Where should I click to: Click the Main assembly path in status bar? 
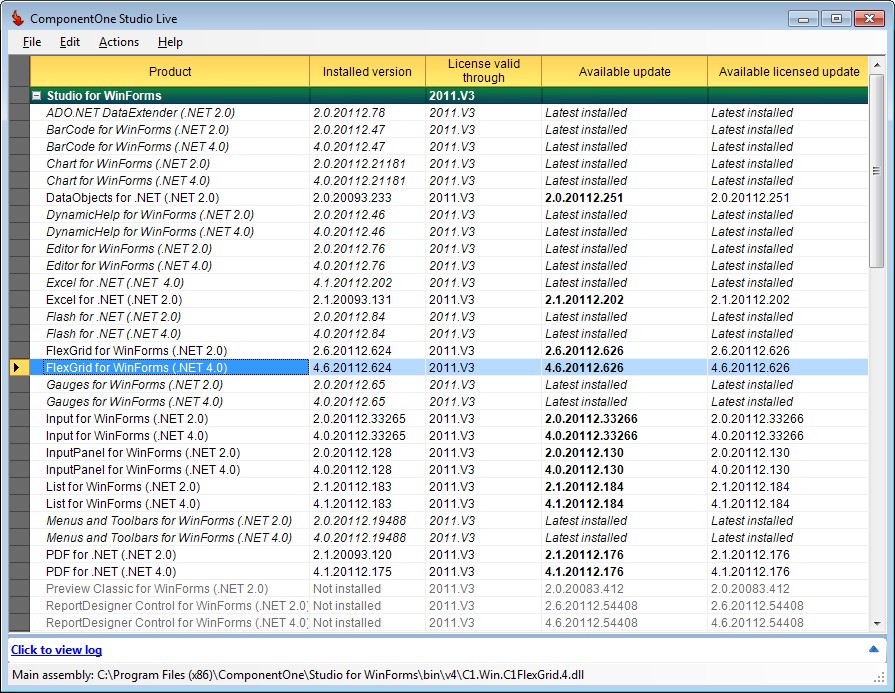298,675
